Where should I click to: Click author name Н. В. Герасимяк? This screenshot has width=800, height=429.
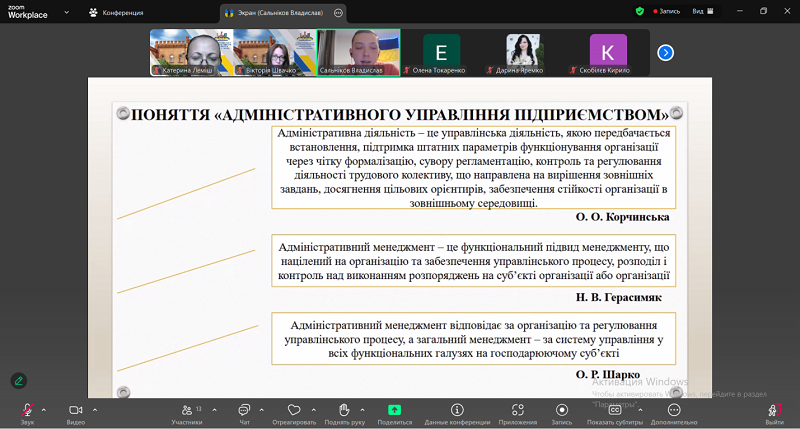pos(618,297)
